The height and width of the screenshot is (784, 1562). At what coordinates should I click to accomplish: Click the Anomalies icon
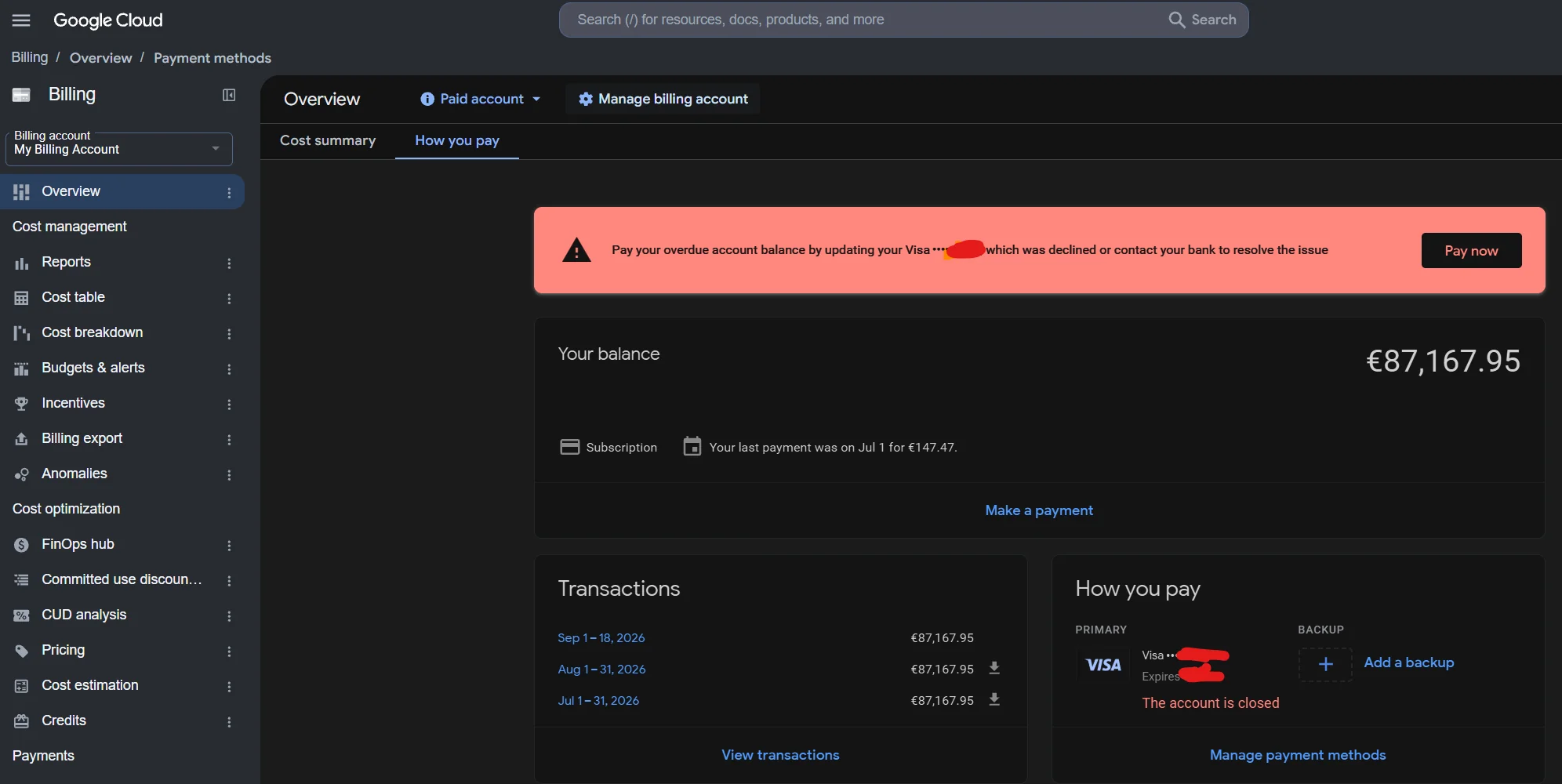tap(21, 474)
